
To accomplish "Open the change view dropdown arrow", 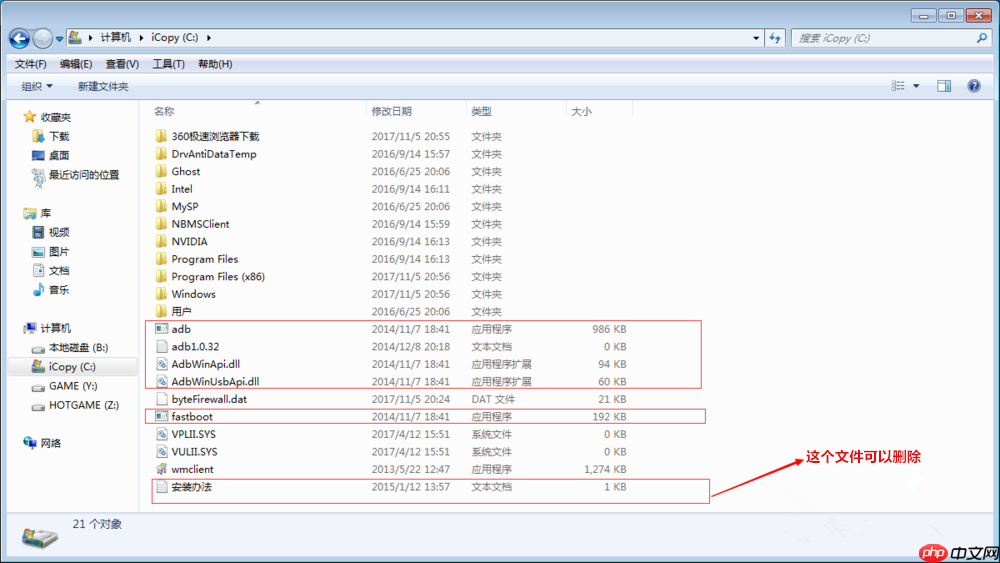I will point(916,87).
